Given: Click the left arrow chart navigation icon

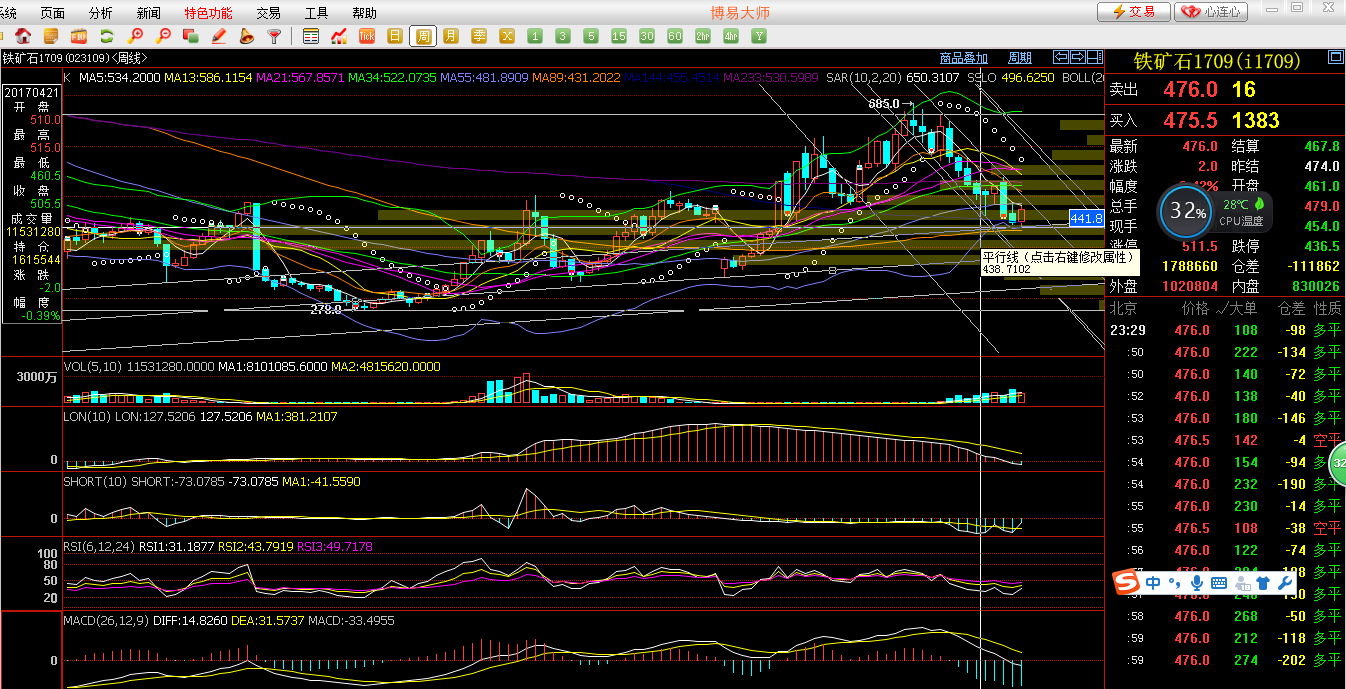Looking at the screenshot, I should pos(1062,57).
